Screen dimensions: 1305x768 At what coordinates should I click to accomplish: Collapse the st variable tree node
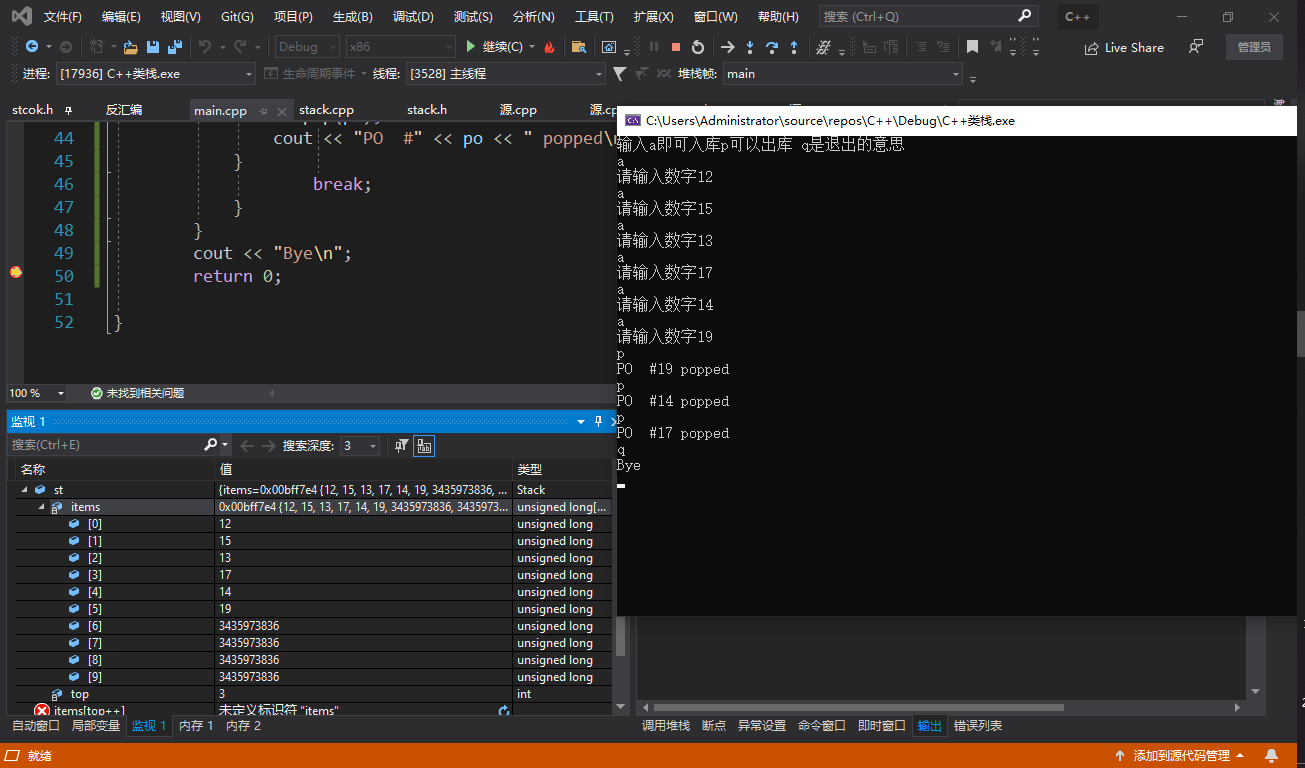[24, 490]
